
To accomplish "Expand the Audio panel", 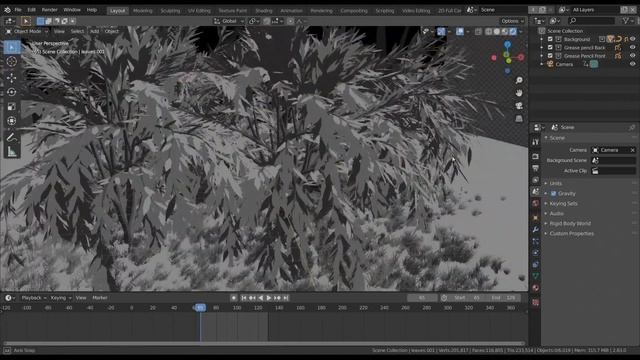I will click(x=556, y=213).
